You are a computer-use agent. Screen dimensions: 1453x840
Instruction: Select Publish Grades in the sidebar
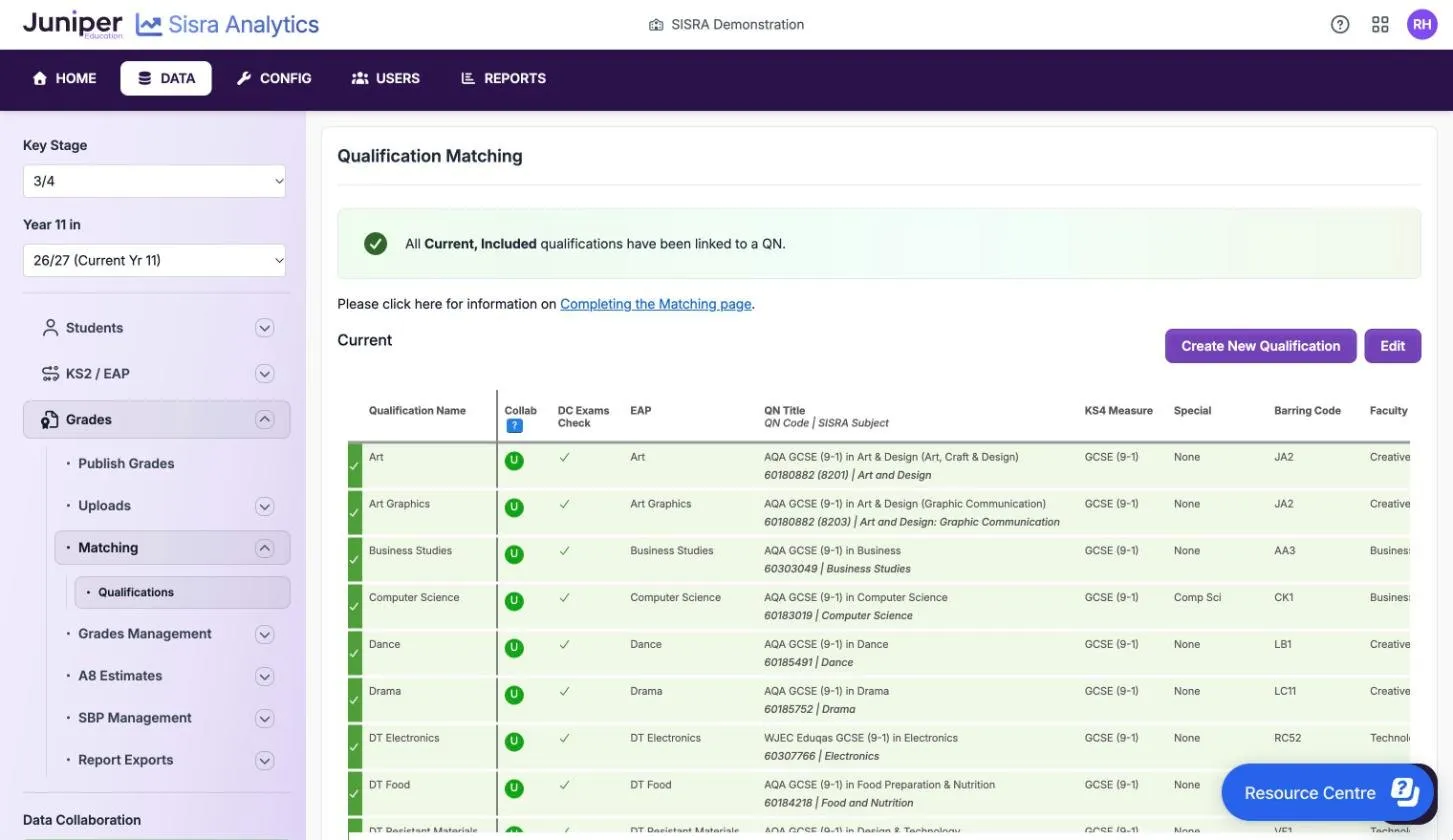(x=126, y=464)
